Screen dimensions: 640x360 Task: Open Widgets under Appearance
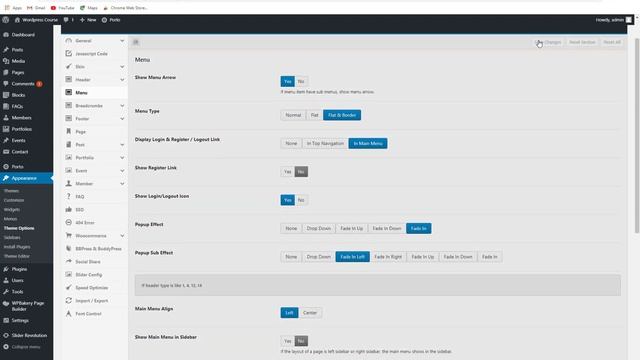pyautogui.click(x=12, y=209)
